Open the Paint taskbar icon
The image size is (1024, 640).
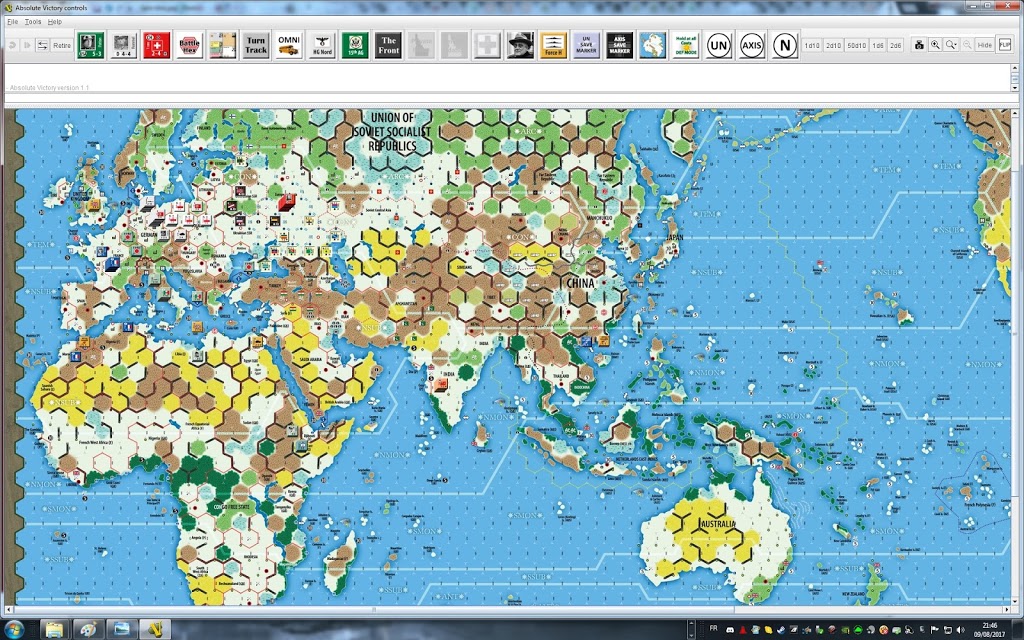(88, 630)
